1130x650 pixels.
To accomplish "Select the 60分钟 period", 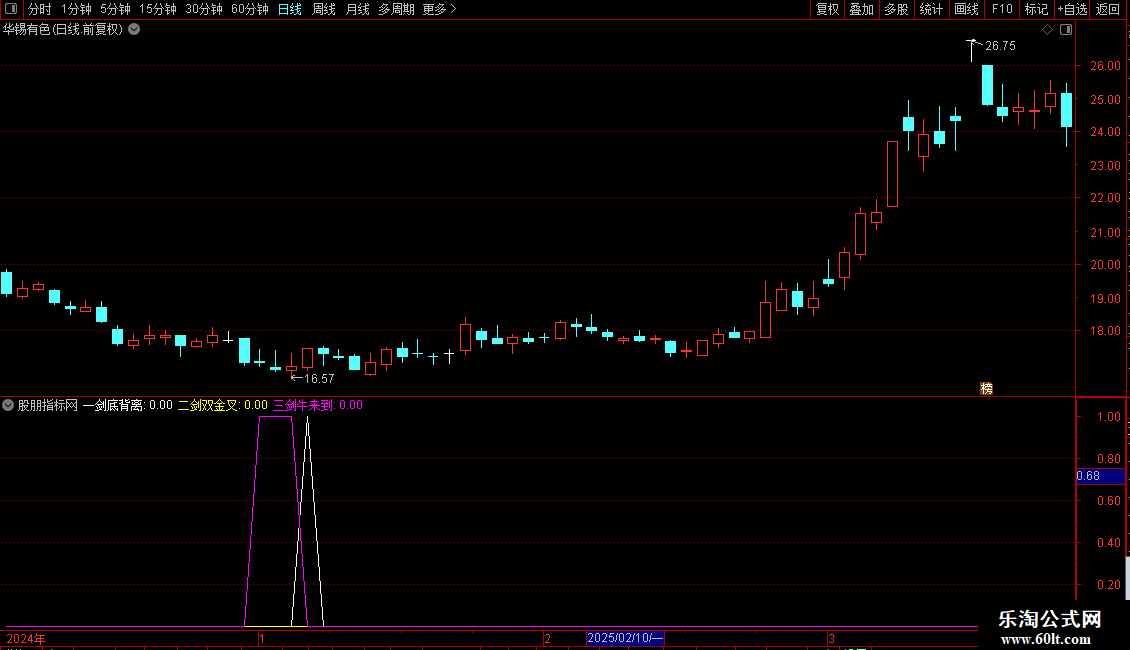I will (249, 9).
